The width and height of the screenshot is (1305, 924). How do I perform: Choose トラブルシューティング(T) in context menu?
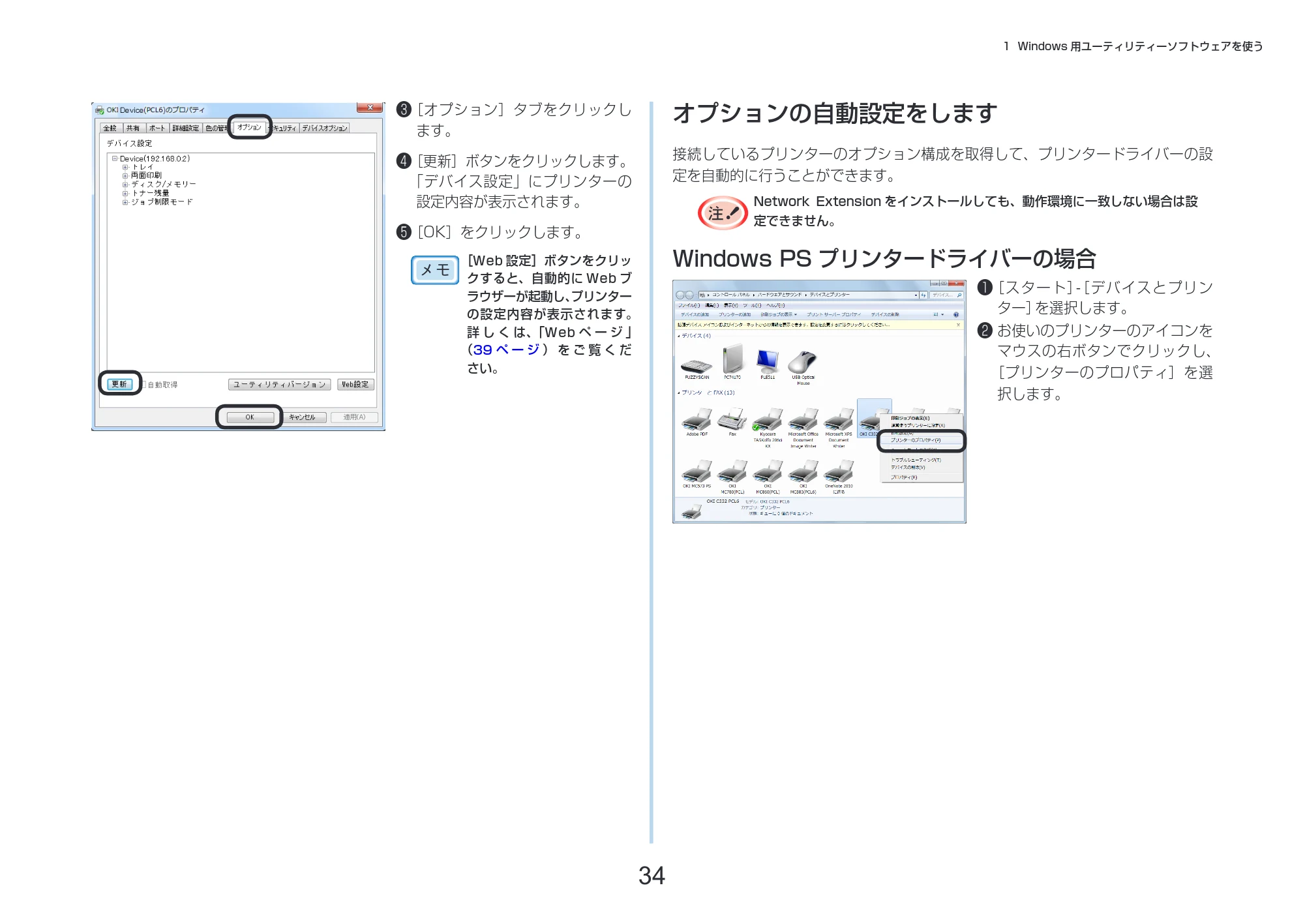click(920, 460)
